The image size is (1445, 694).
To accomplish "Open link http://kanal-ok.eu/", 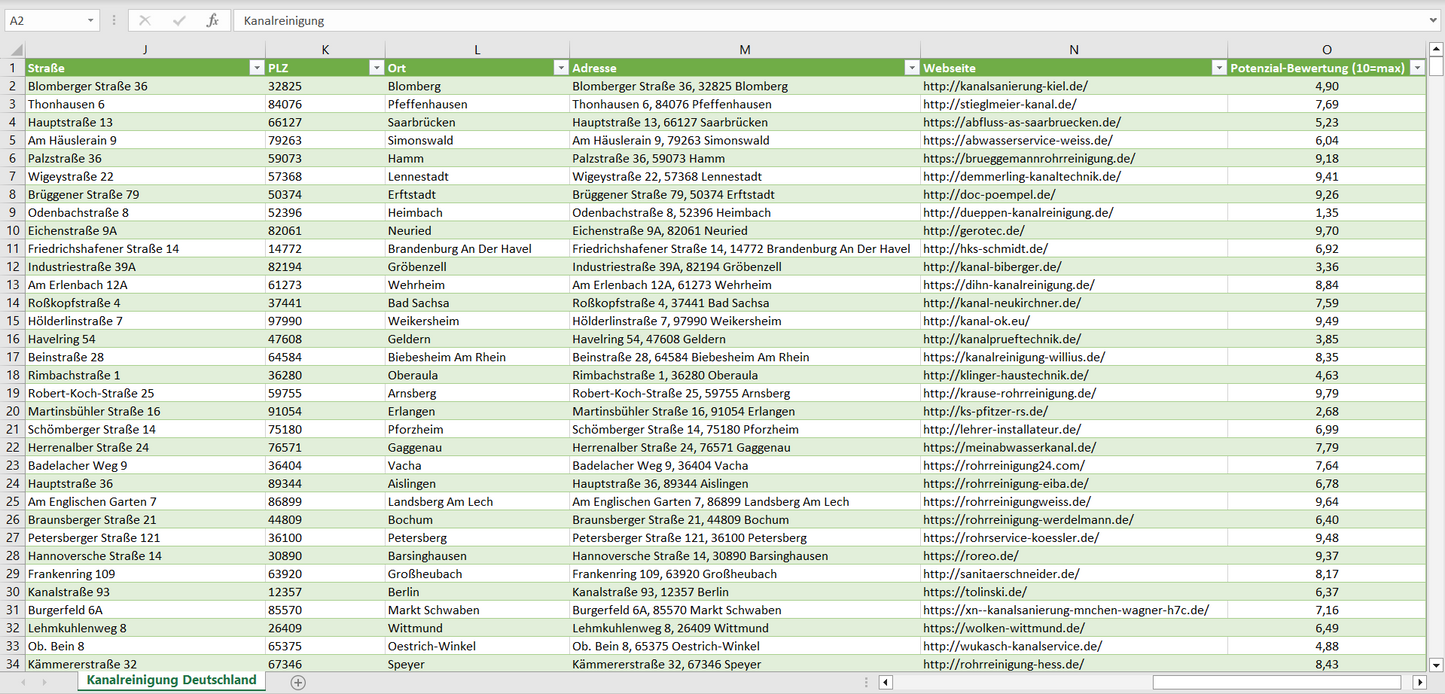I will (976, 321).
